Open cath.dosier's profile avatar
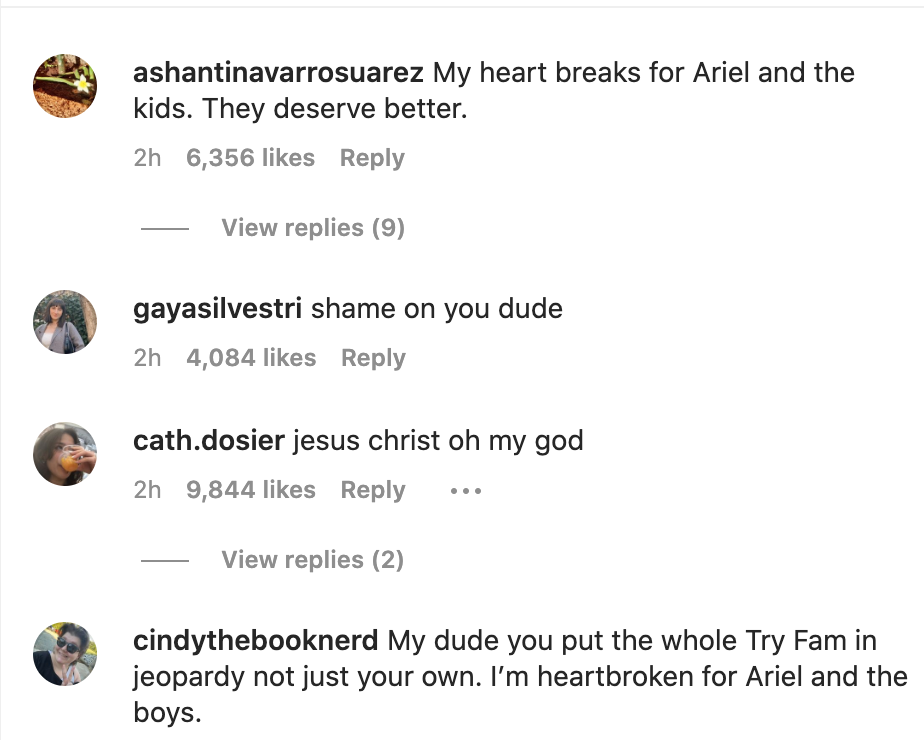Viewport: 924px width, 740px height. (65, 454)
